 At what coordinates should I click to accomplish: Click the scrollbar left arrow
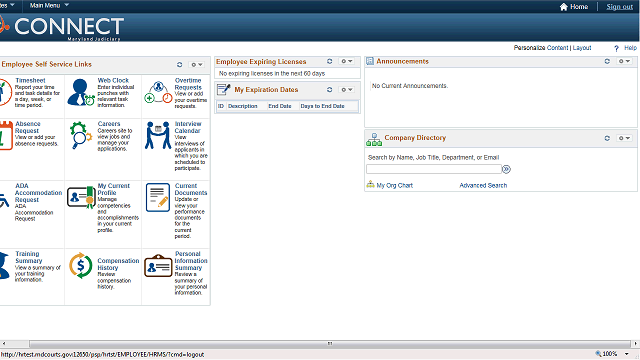tap(4, 344)
